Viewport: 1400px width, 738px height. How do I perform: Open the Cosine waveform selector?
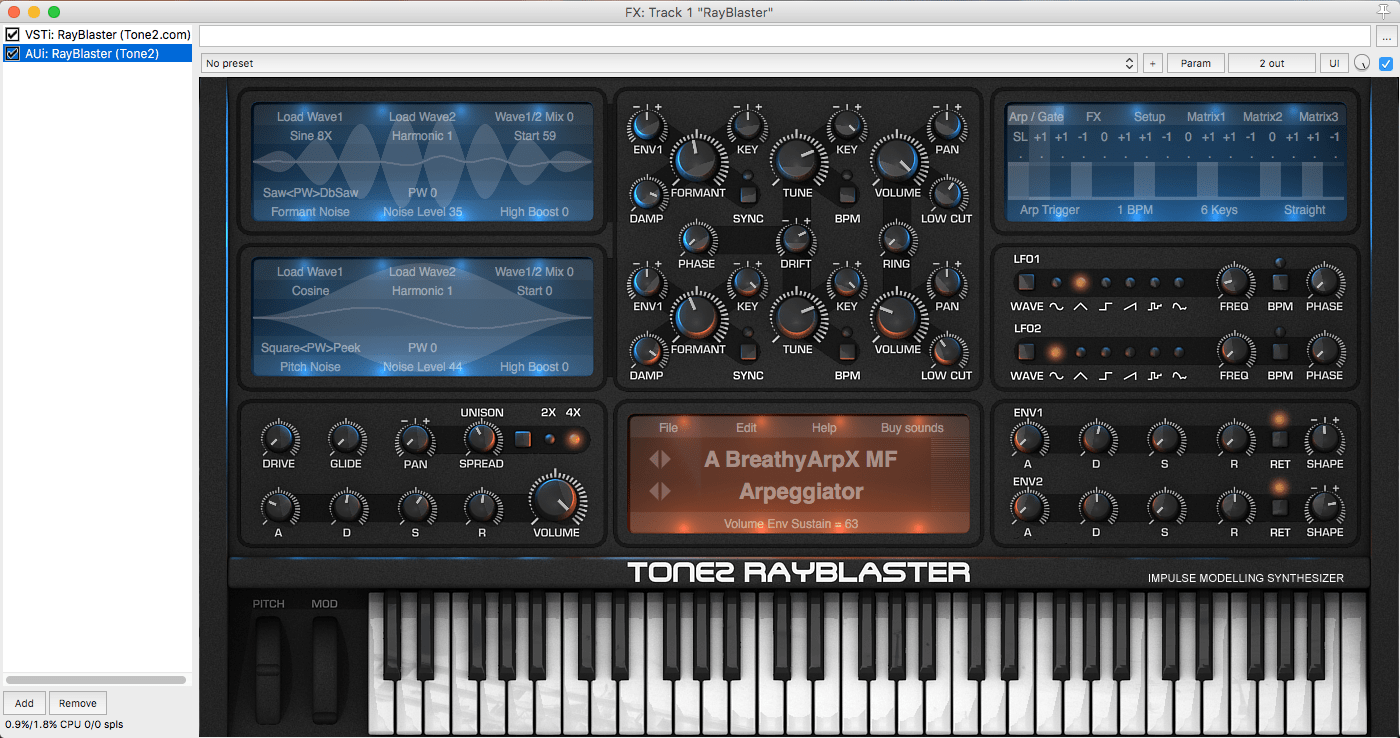point(311,291)
